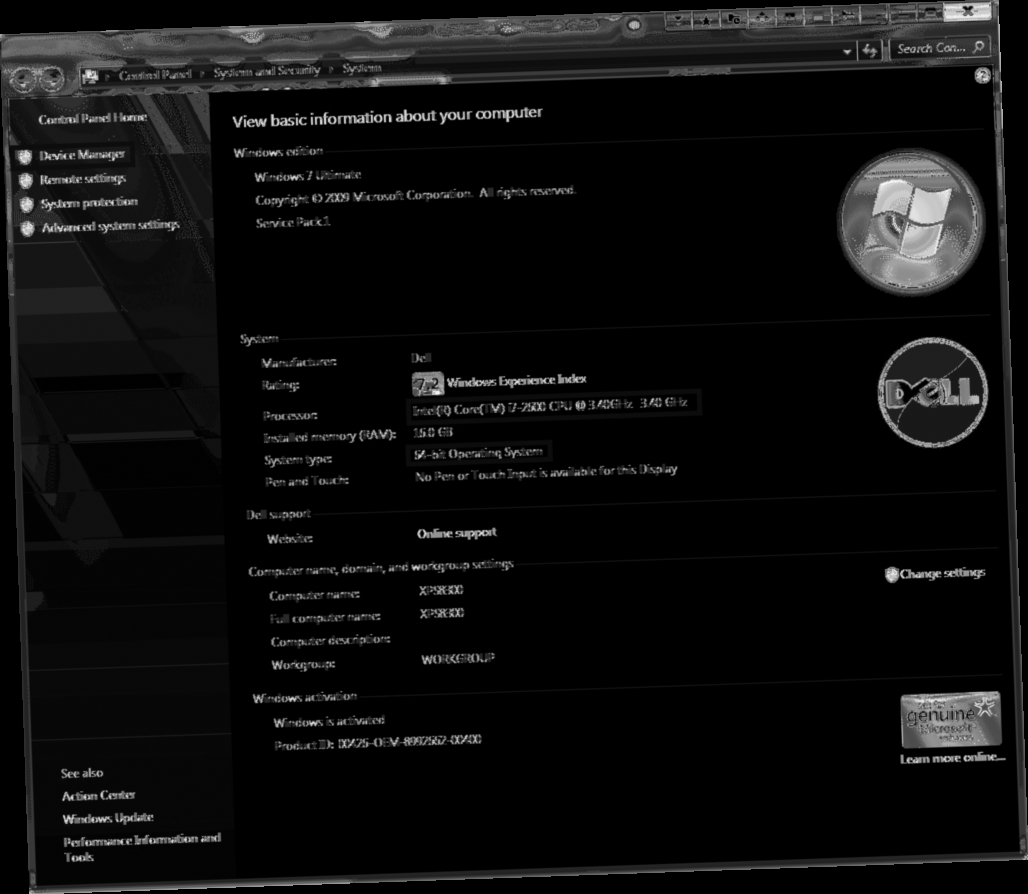The width and height of the screenshot is (1028, 894).
Task: Click the 16.0 GB installed memory value
Action: pos(433,433)
